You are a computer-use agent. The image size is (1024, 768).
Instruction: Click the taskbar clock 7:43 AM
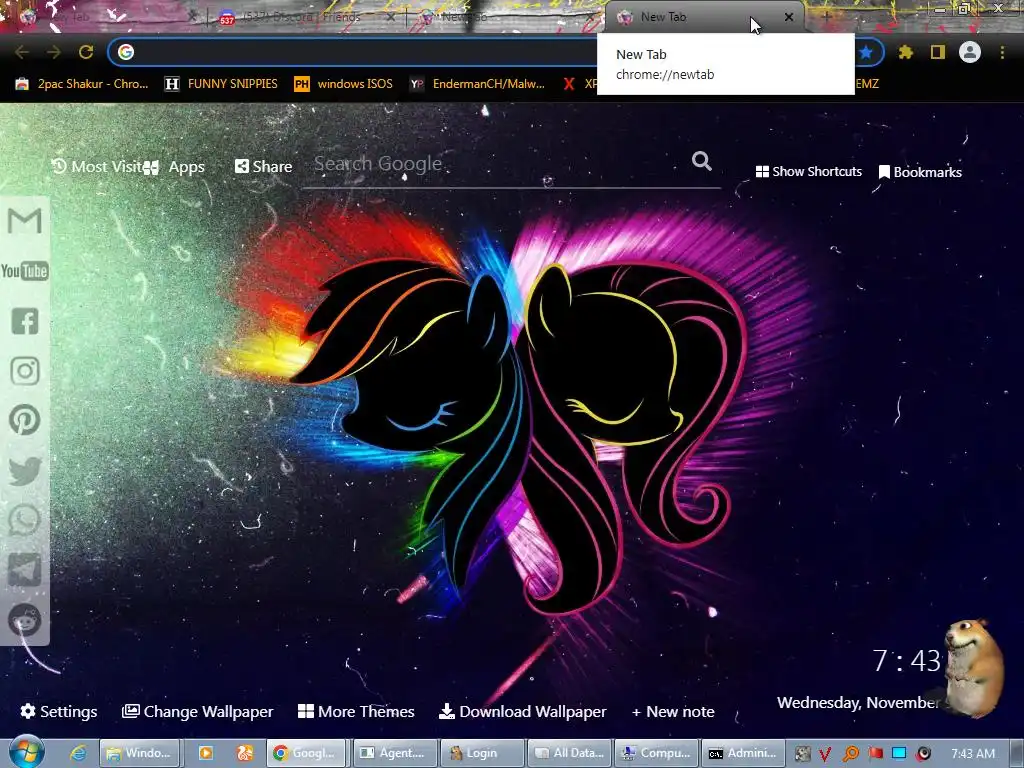tap(973, 754)
